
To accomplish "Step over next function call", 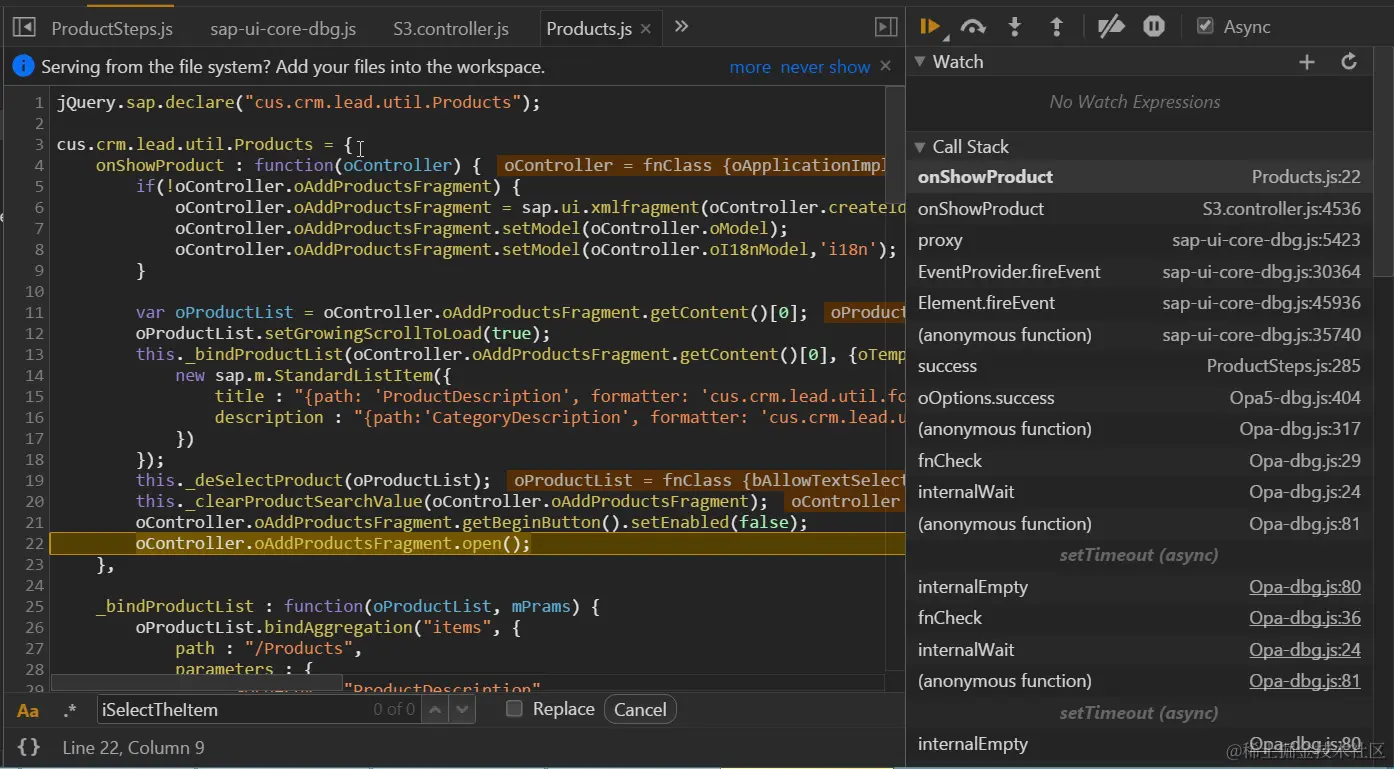I will coord(972,27).
